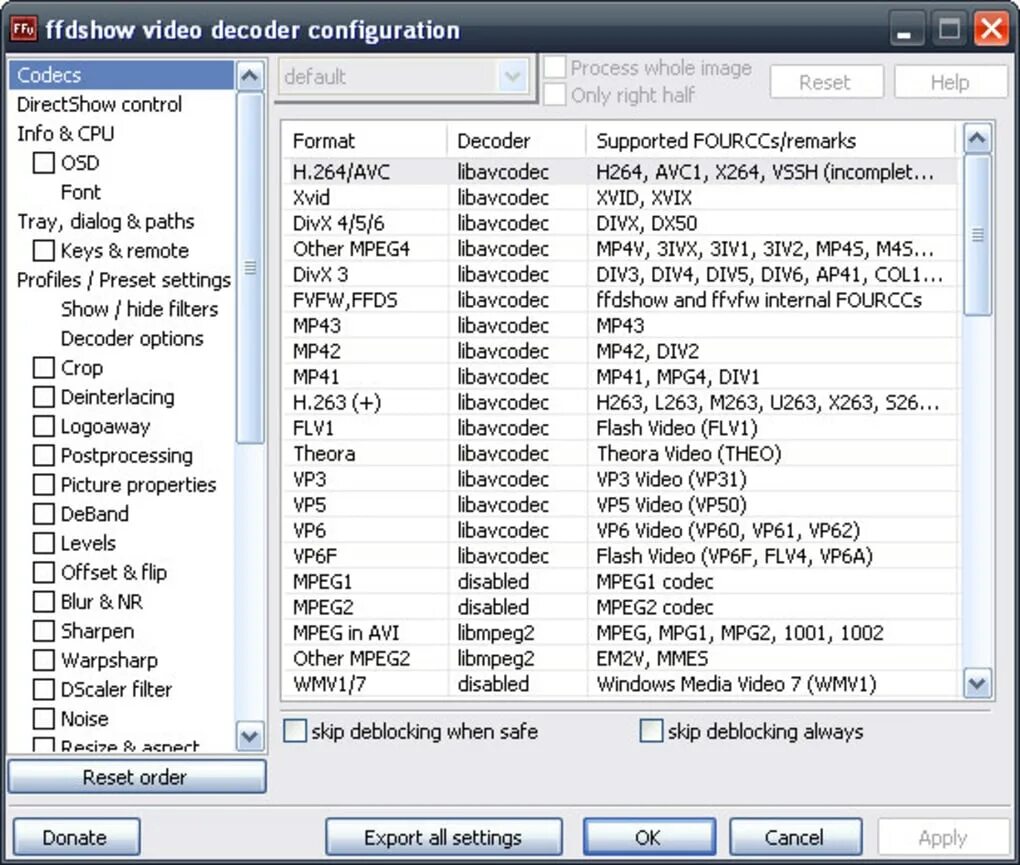Select the FLV1 format row
The height and width of the screenshot is (865, 1020).
(x=621, y=428)
